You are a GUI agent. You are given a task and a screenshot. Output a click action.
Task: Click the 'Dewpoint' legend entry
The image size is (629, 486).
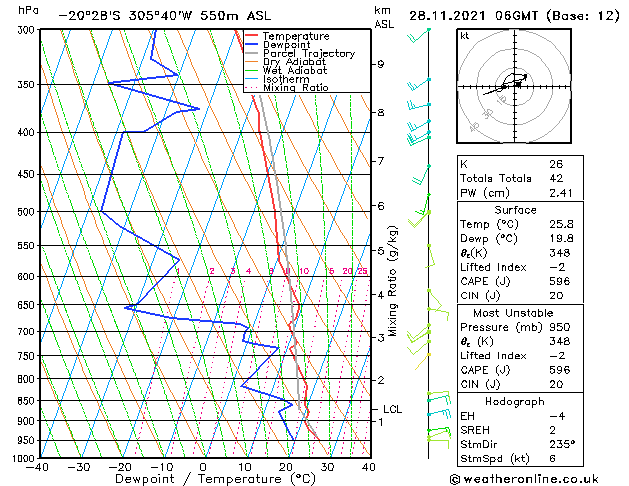(x=278, y=45)
